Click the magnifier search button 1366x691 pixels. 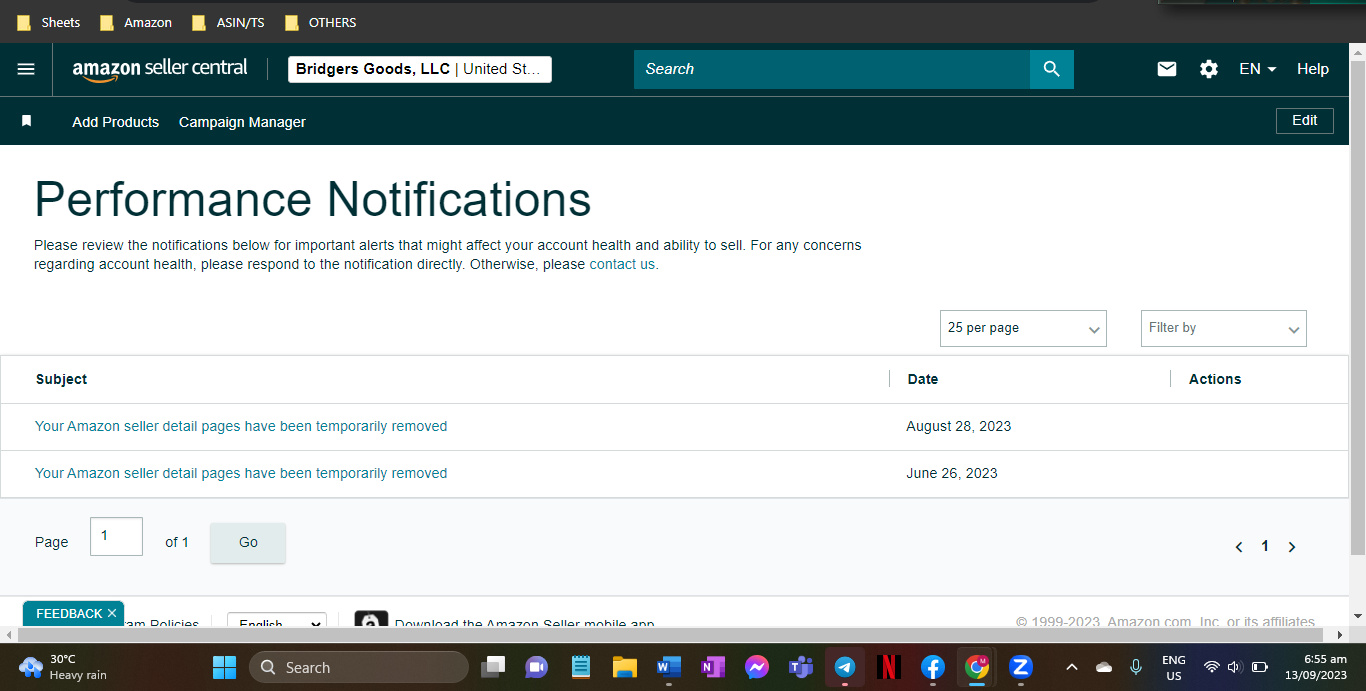[x=1052, y=69]
